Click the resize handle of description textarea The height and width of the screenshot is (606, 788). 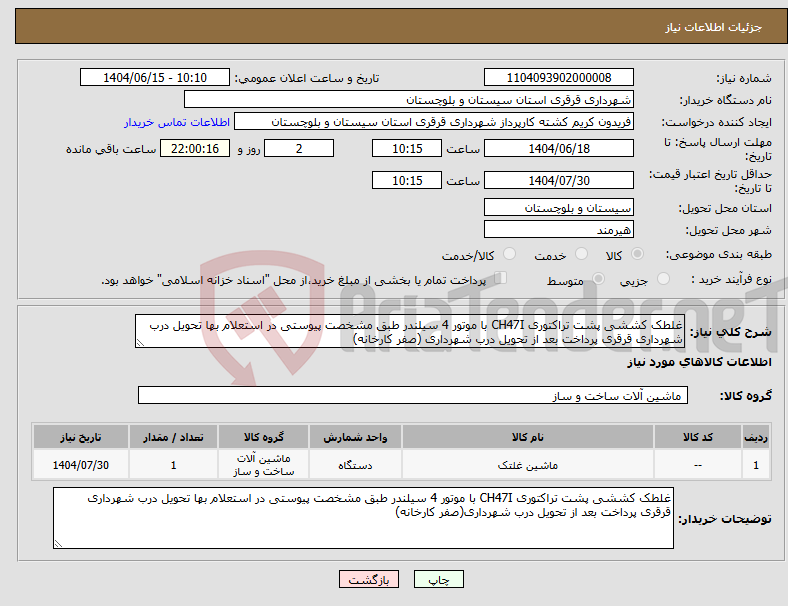[140, 343]
